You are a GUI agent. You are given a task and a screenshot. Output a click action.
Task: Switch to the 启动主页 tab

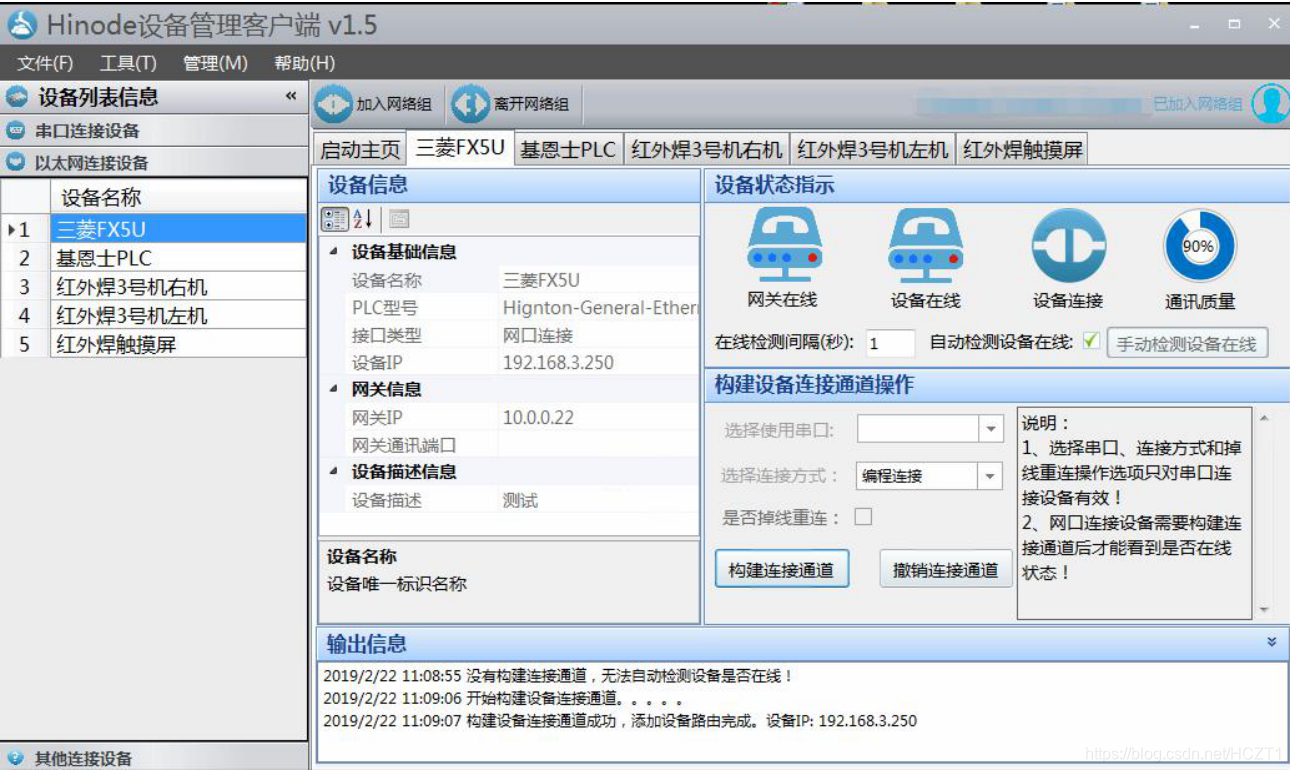coord(360,150)
